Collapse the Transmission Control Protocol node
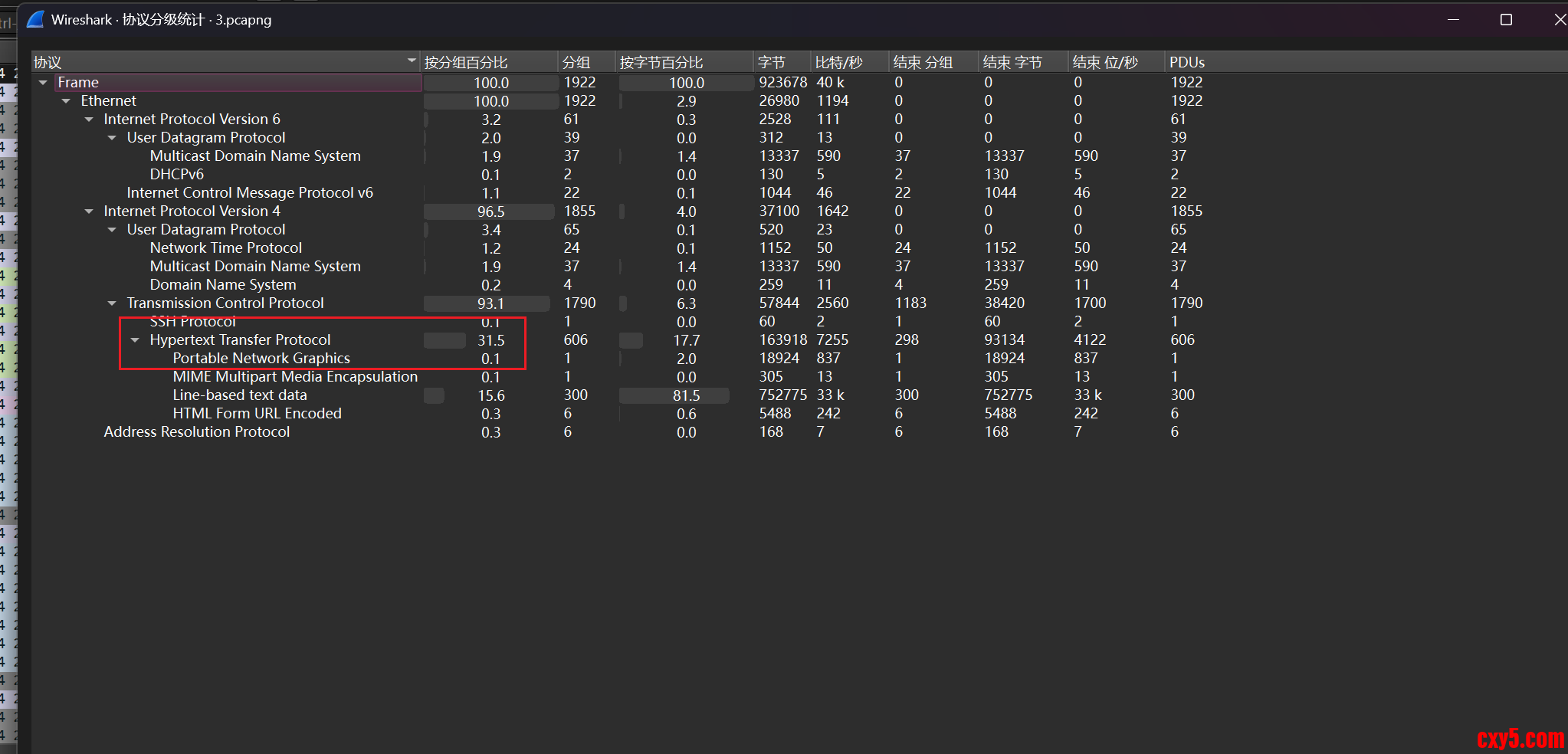Viewport: 1568px width, 754px height. coord(112,303)
